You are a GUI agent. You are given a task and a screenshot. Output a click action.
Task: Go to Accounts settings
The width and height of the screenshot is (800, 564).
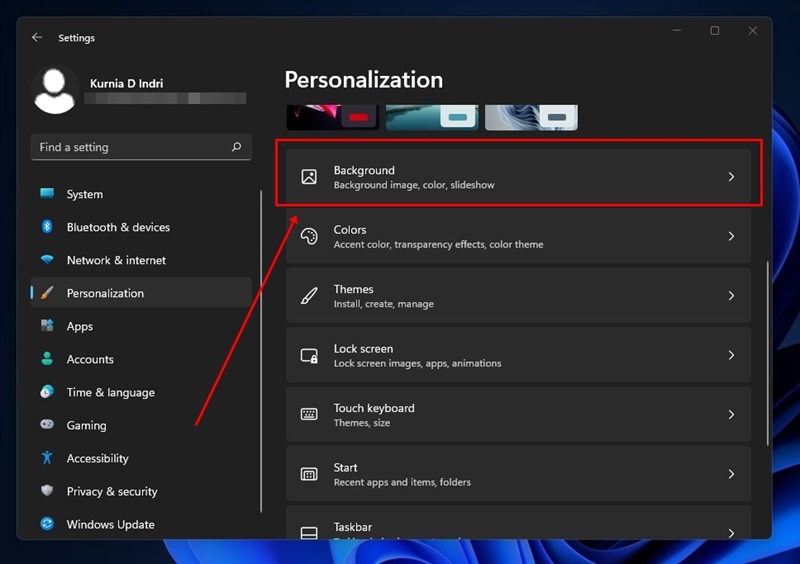(x=141, y=359)
